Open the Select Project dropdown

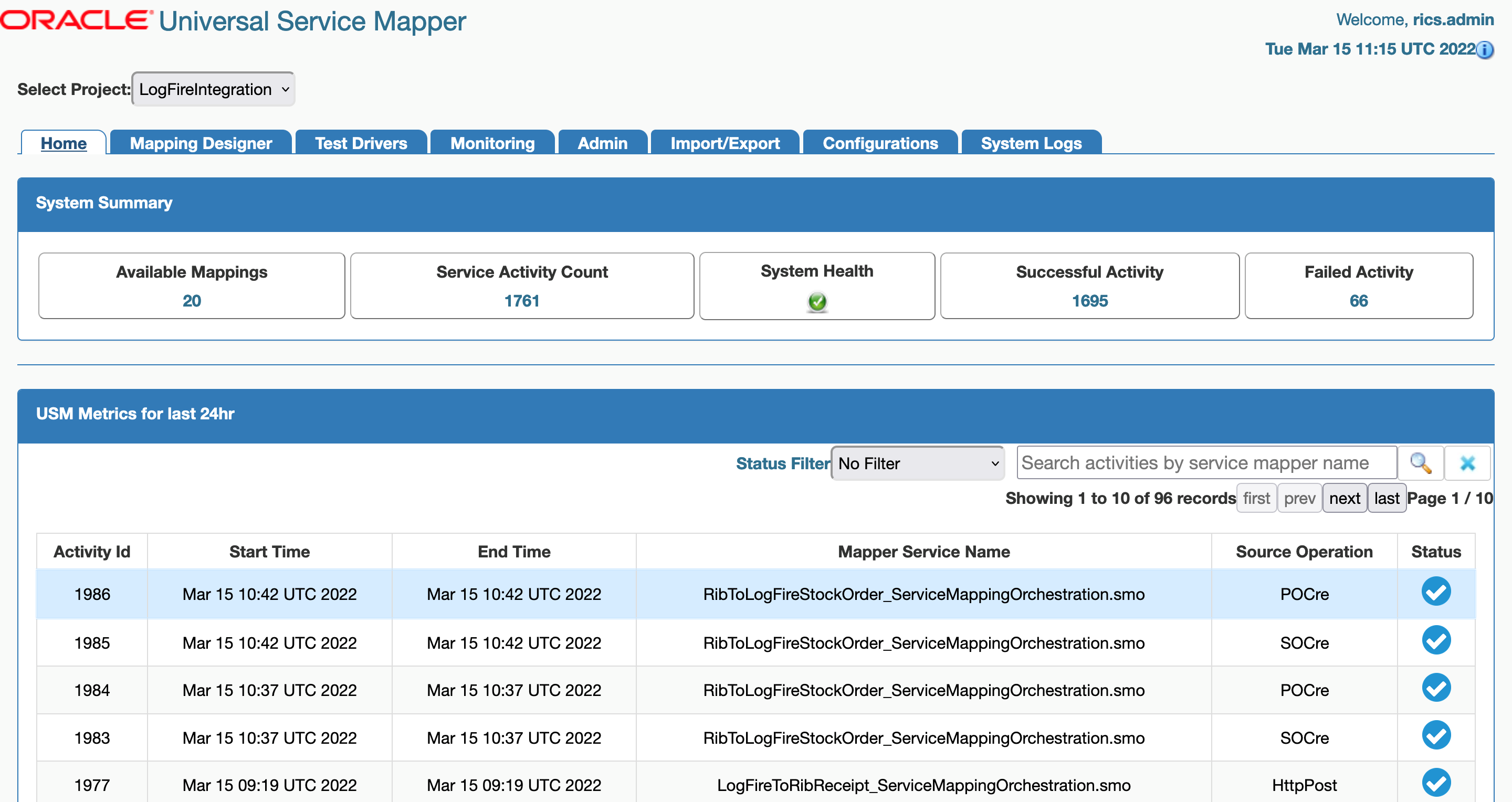[213, 89]
